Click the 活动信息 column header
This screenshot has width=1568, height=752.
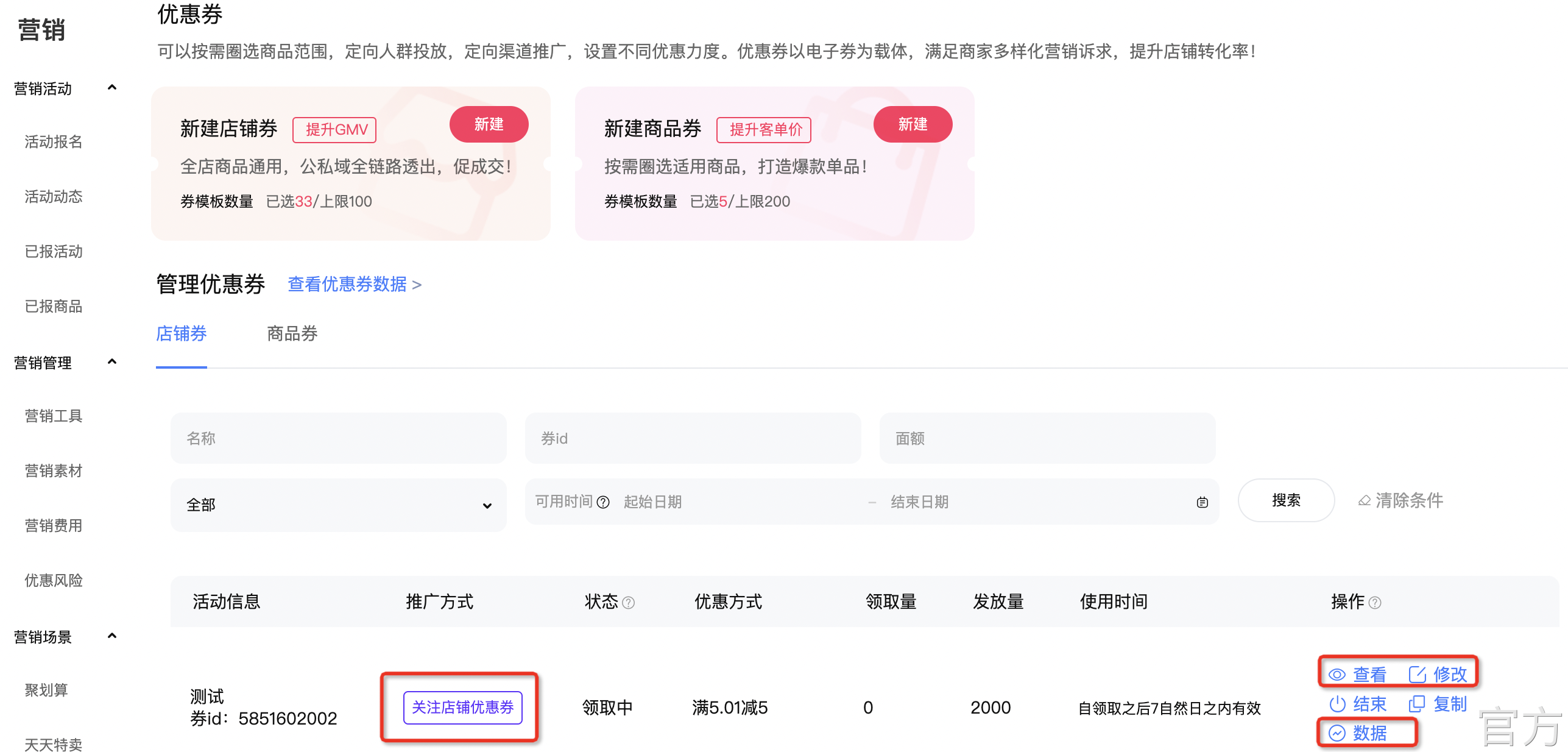click(226, 602)
